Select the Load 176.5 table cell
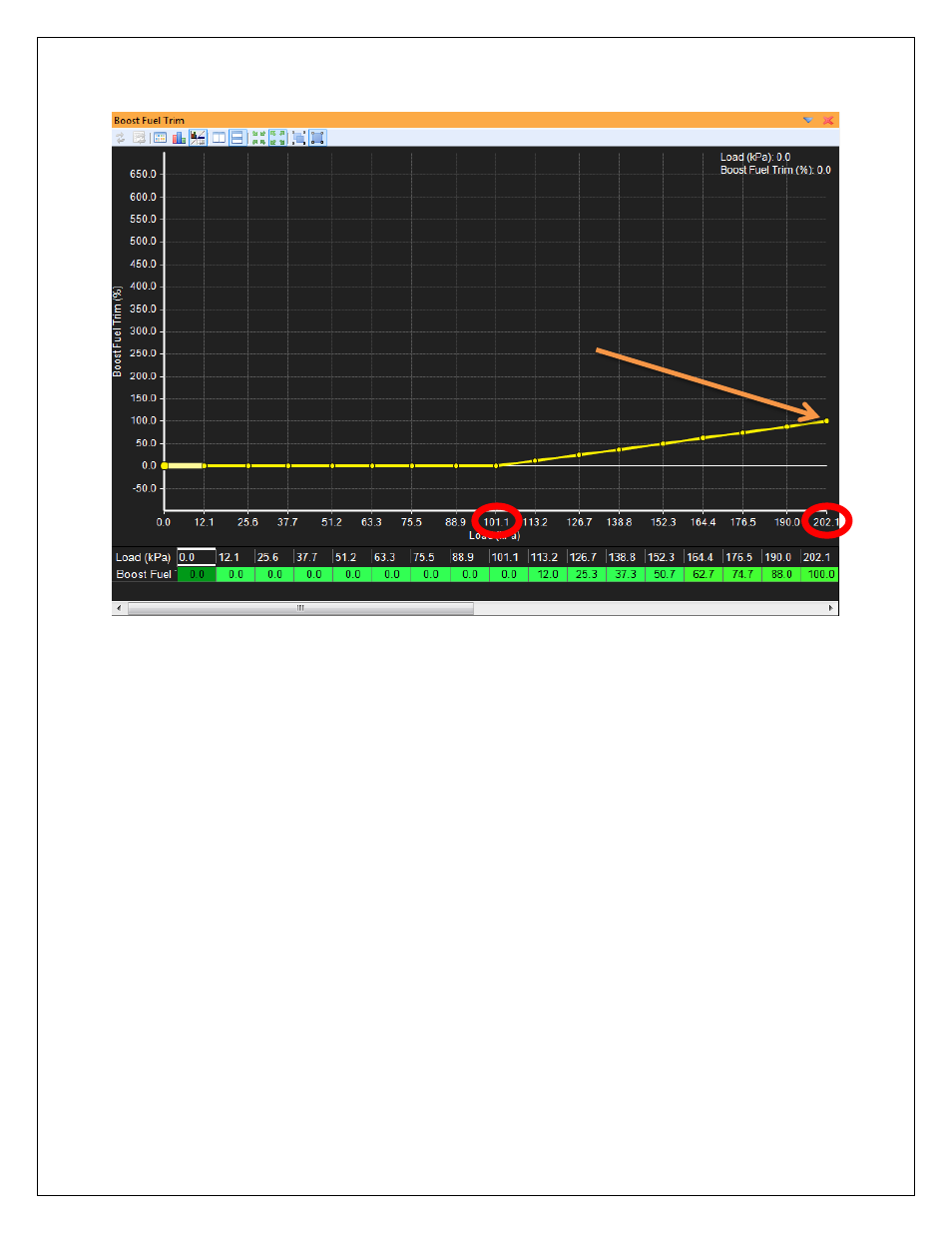Viewport: 952px width, 1233px height. point(742,557)
